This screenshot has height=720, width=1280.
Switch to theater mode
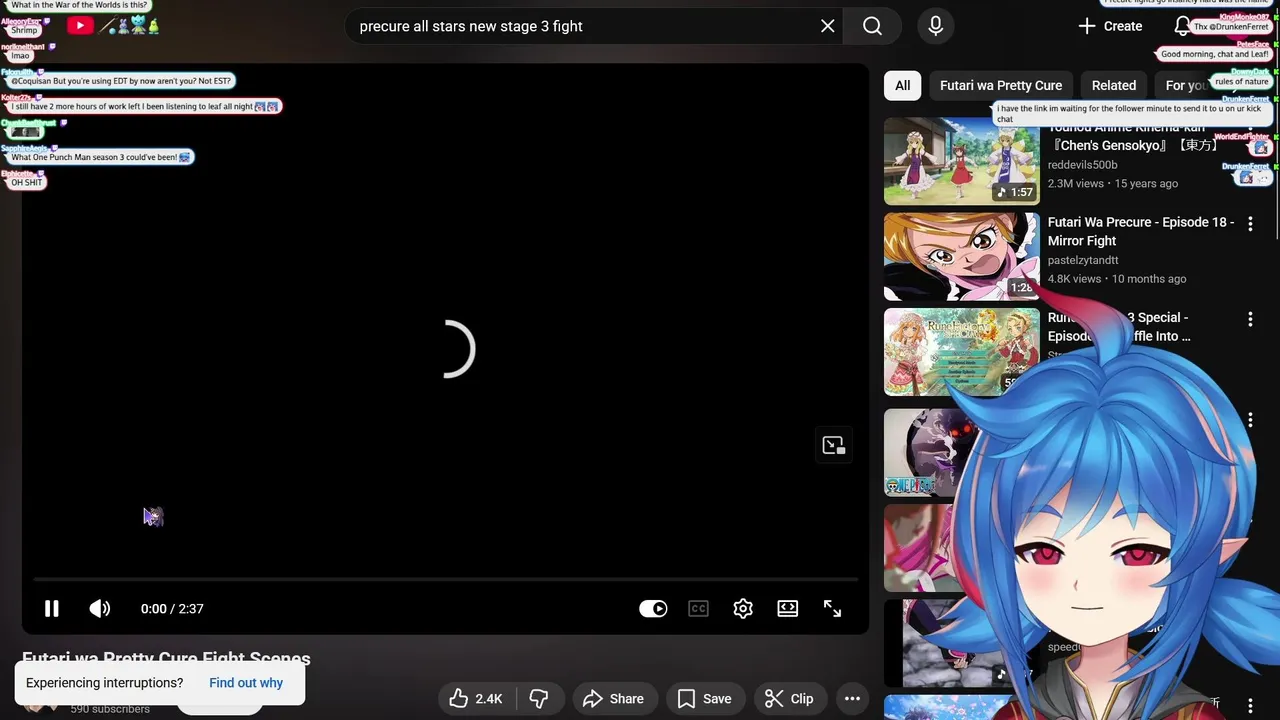(788, 608)
